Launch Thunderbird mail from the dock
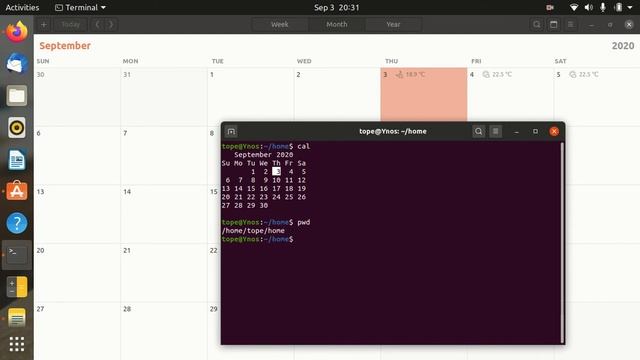The height and width of the screenshot is (360, 640). 17,64
